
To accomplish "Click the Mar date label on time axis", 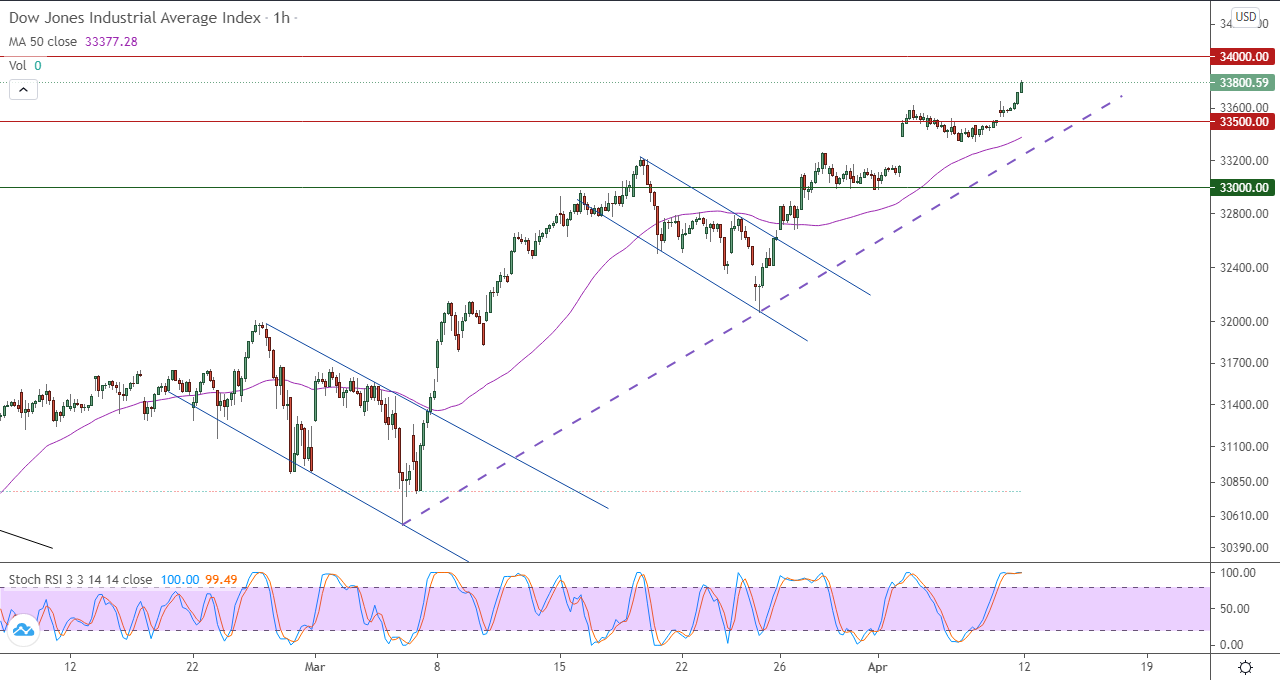I will [315, 665].
